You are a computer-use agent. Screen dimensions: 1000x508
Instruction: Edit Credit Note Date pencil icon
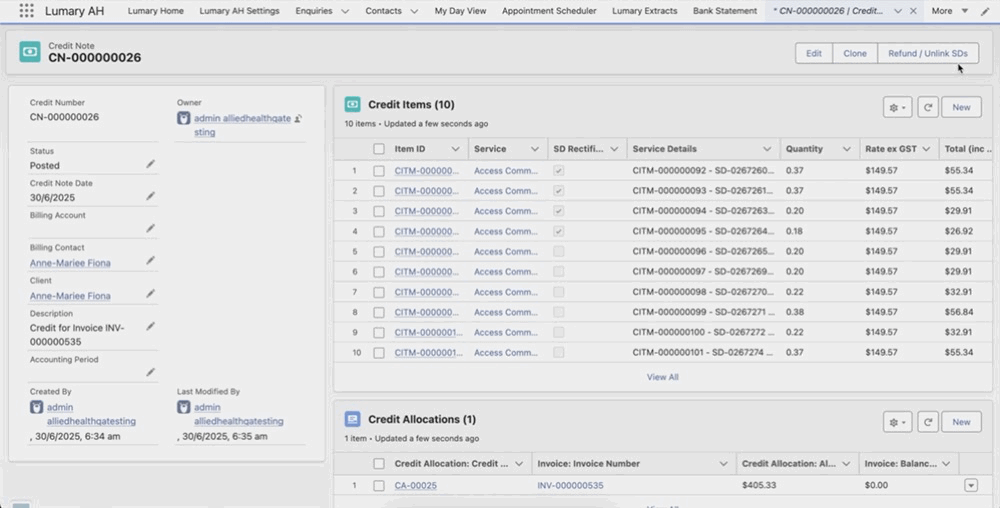151,196
